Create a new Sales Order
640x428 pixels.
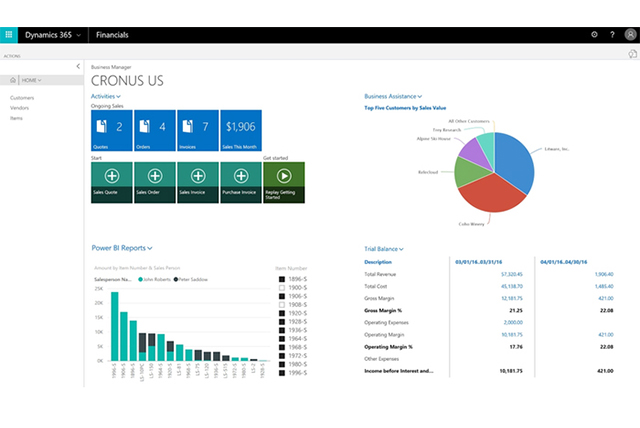(155, 182)
